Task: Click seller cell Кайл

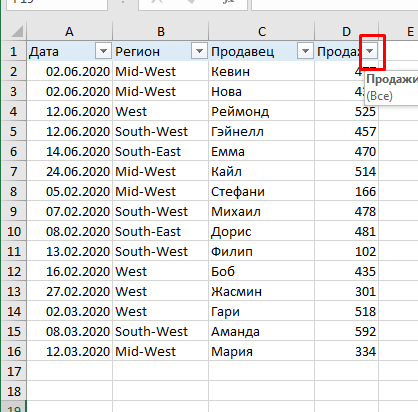Action: pos(262,172)
